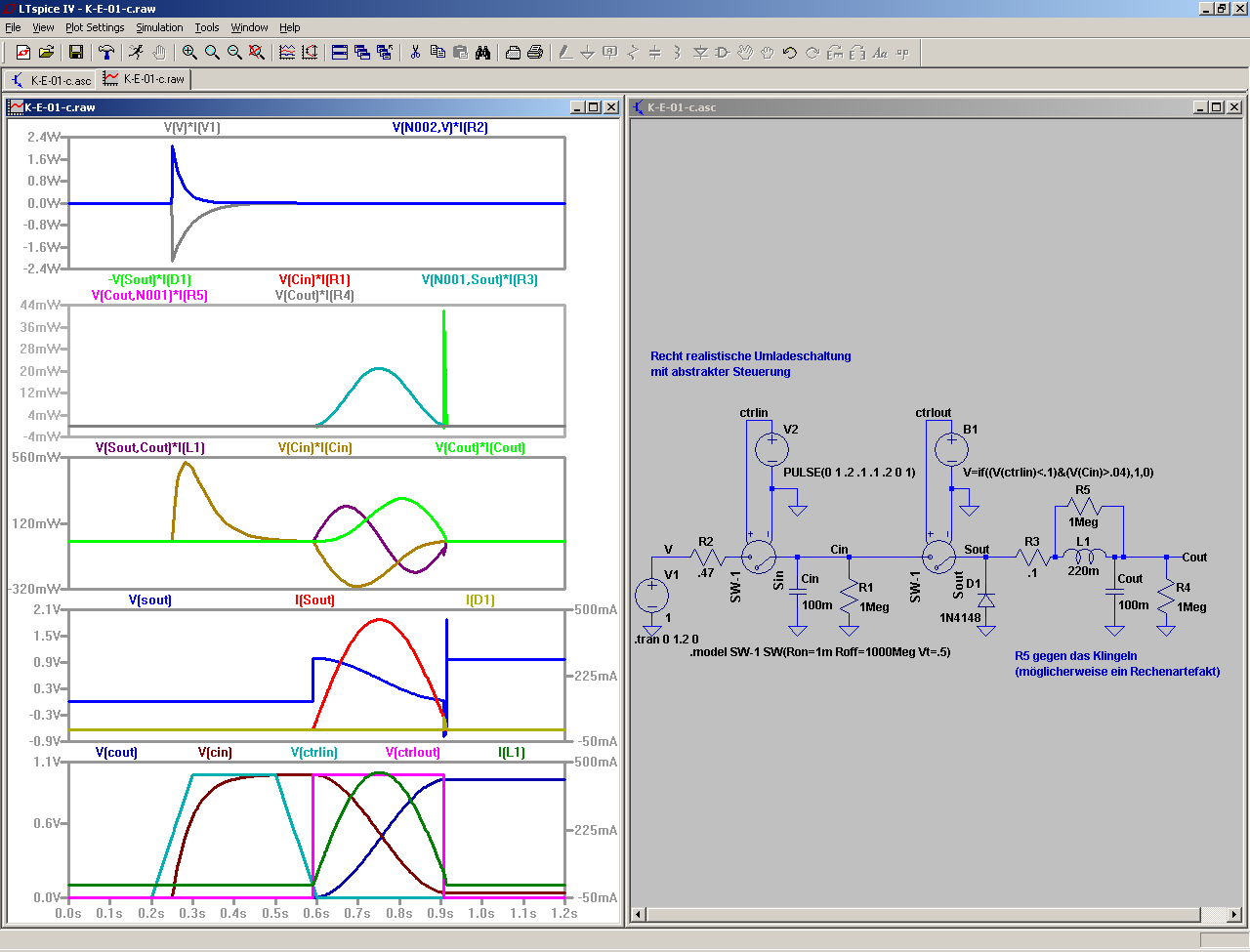Click the Zoom In magnifier icon
The height and width of the screenshot is (952, 1250).
tap(189, 53)
